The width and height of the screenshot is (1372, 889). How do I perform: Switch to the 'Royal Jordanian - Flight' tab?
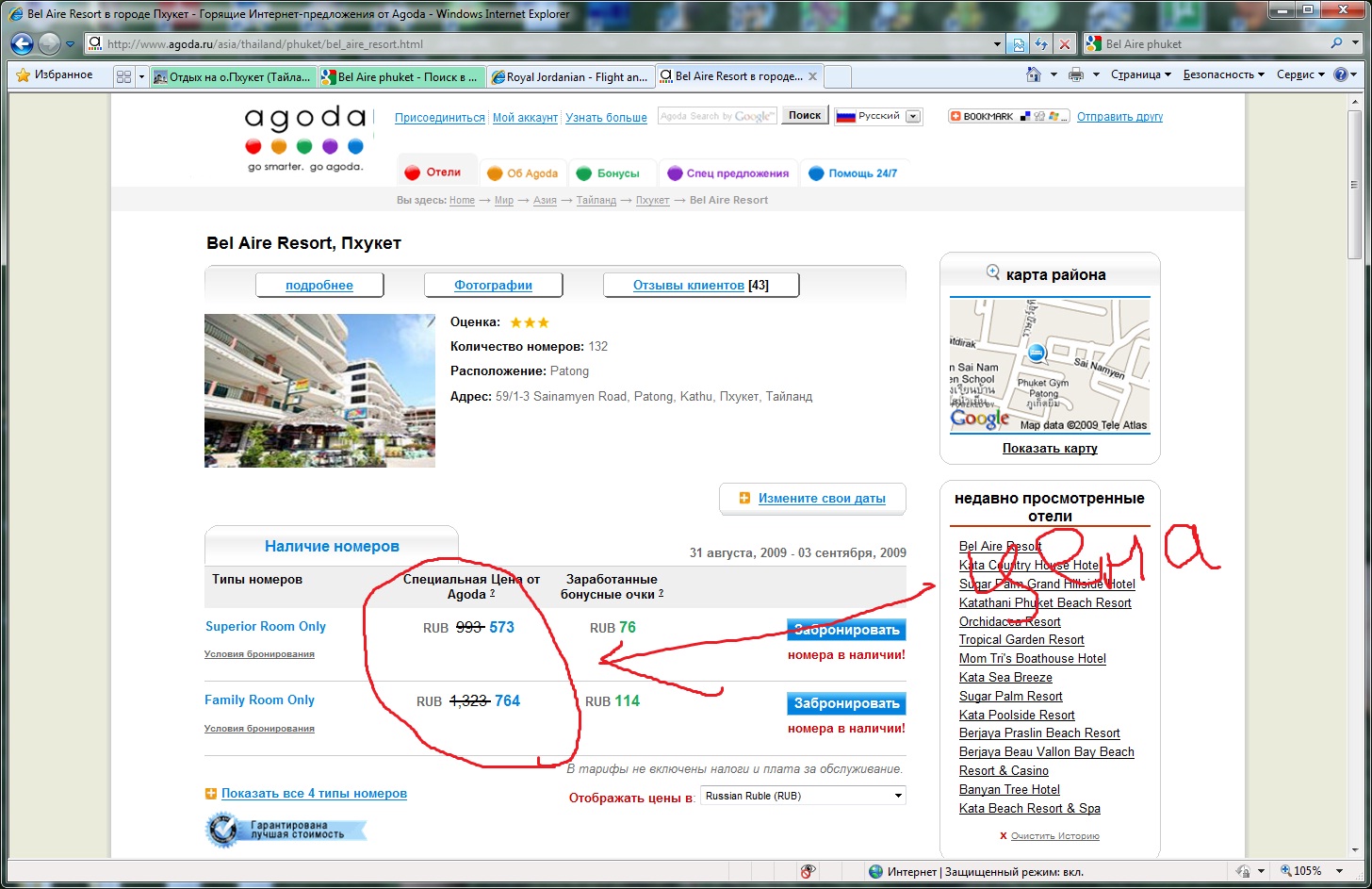tap(571, 76)
